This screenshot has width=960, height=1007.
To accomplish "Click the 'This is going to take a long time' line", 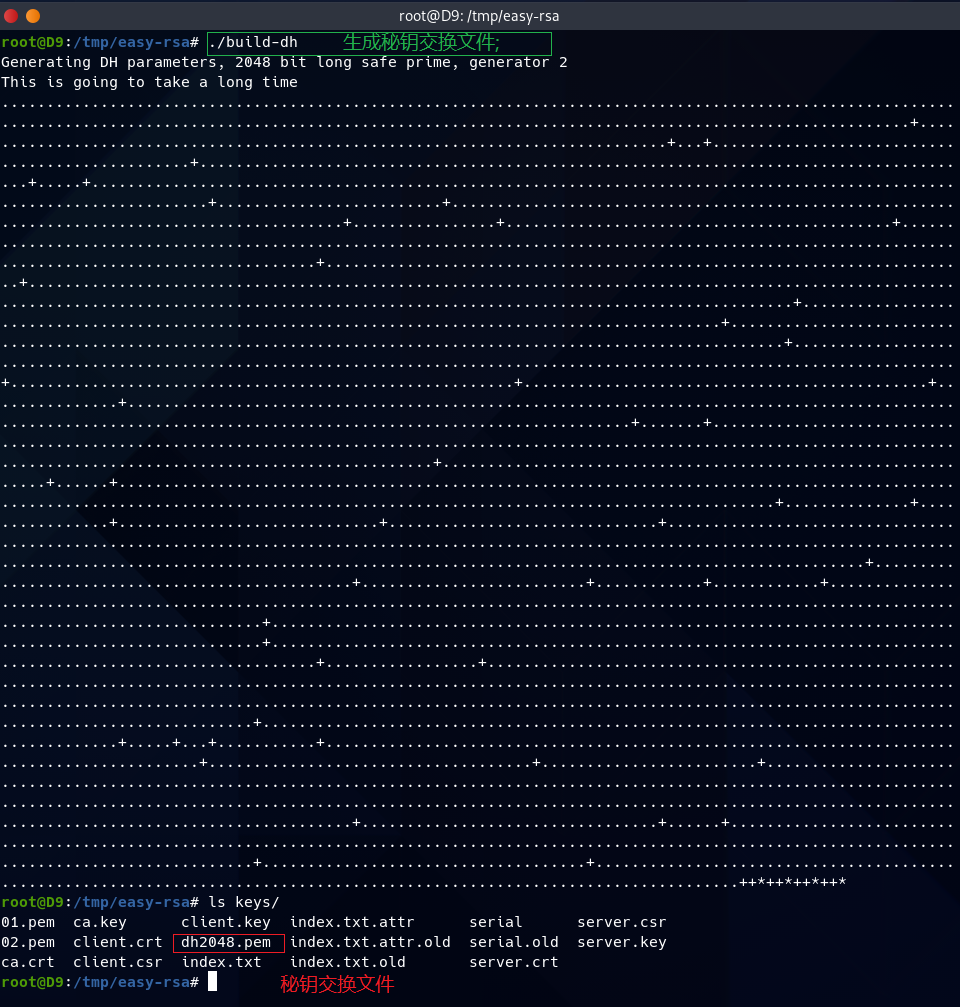I will coord(149,82).
